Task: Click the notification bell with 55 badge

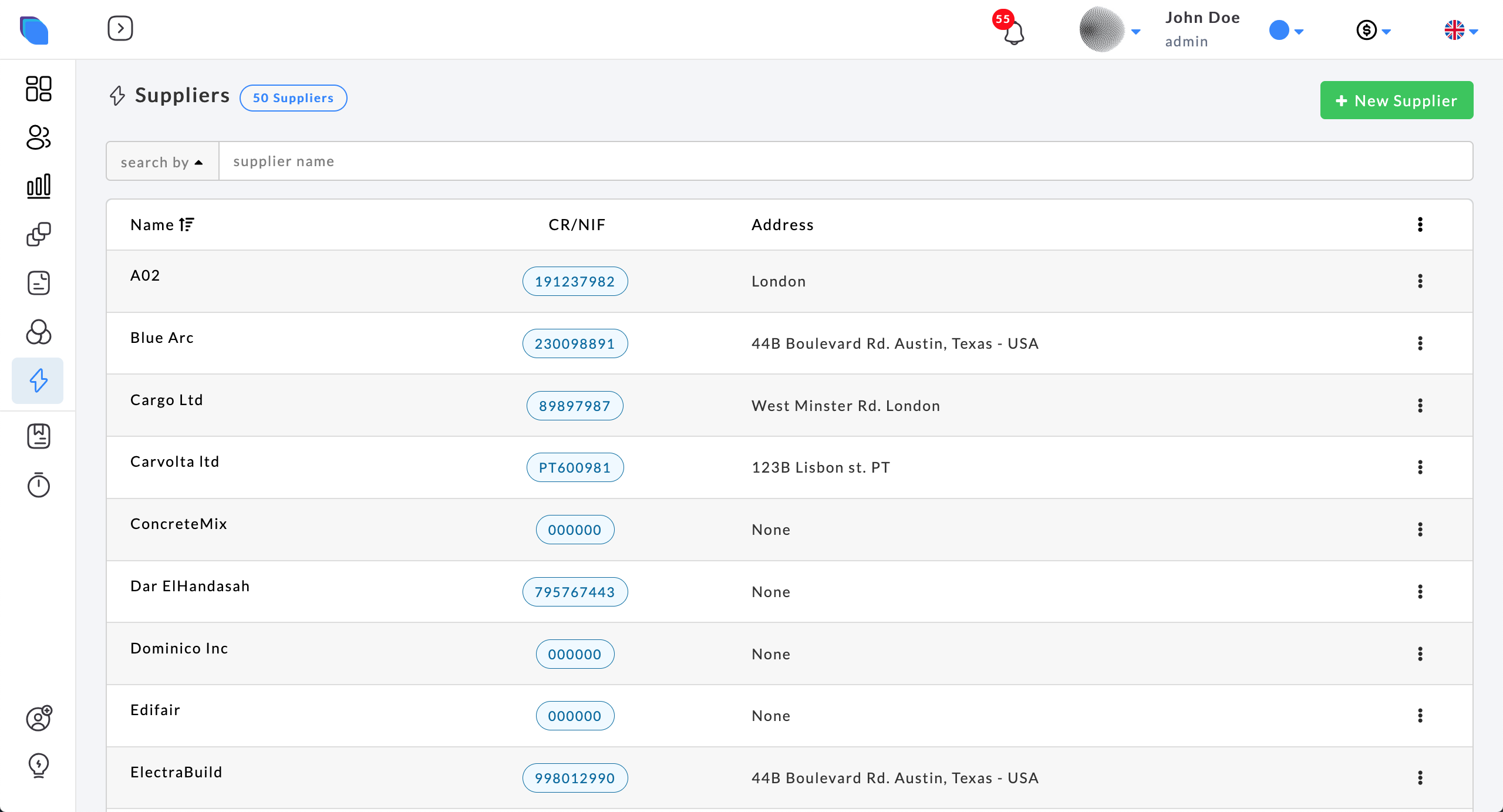Action: [x=1013, y=32]
